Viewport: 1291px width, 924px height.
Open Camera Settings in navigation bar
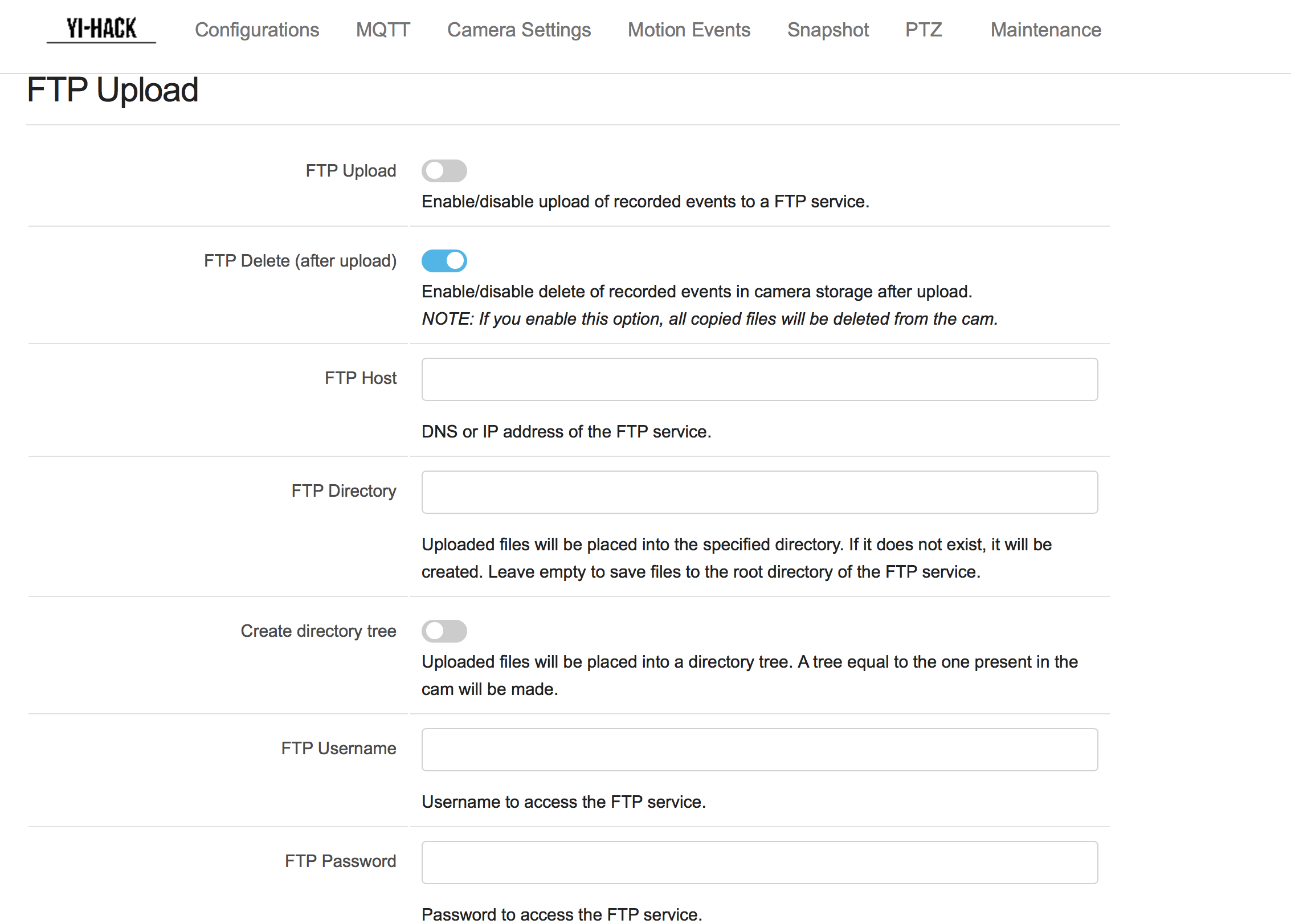(519, 30)
